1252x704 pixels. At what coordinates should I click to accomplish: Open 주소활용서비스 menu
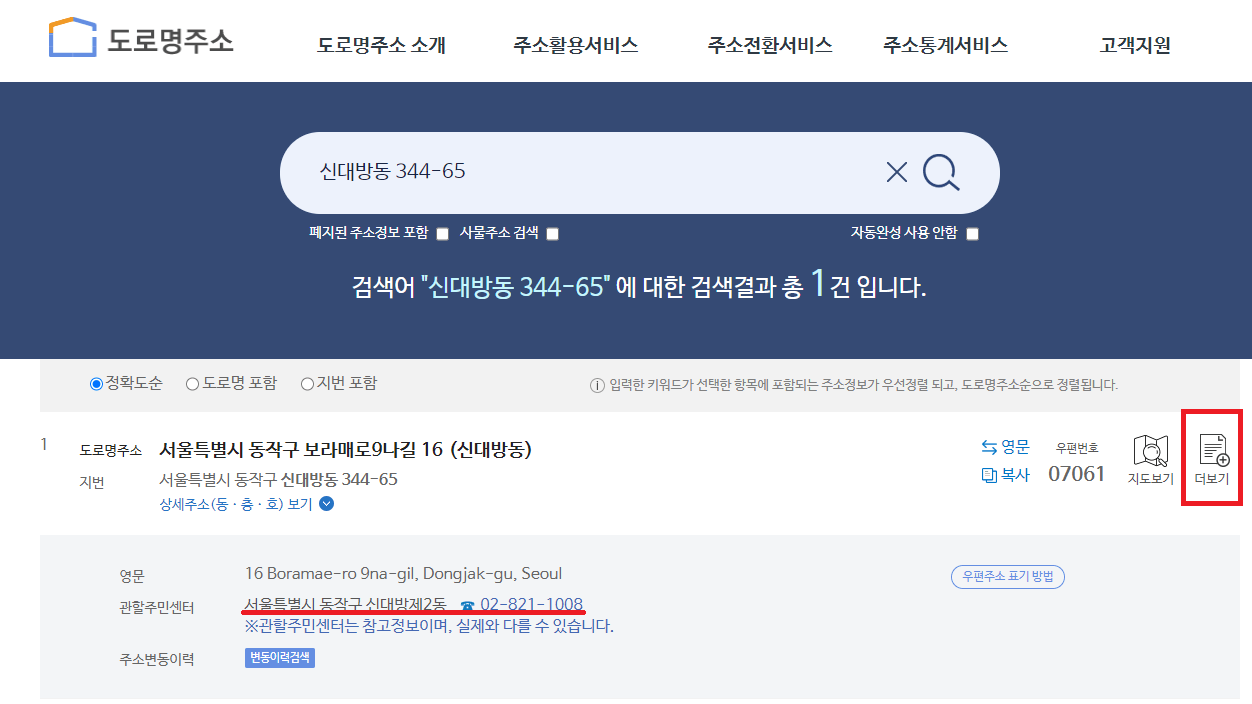(576, 45)
